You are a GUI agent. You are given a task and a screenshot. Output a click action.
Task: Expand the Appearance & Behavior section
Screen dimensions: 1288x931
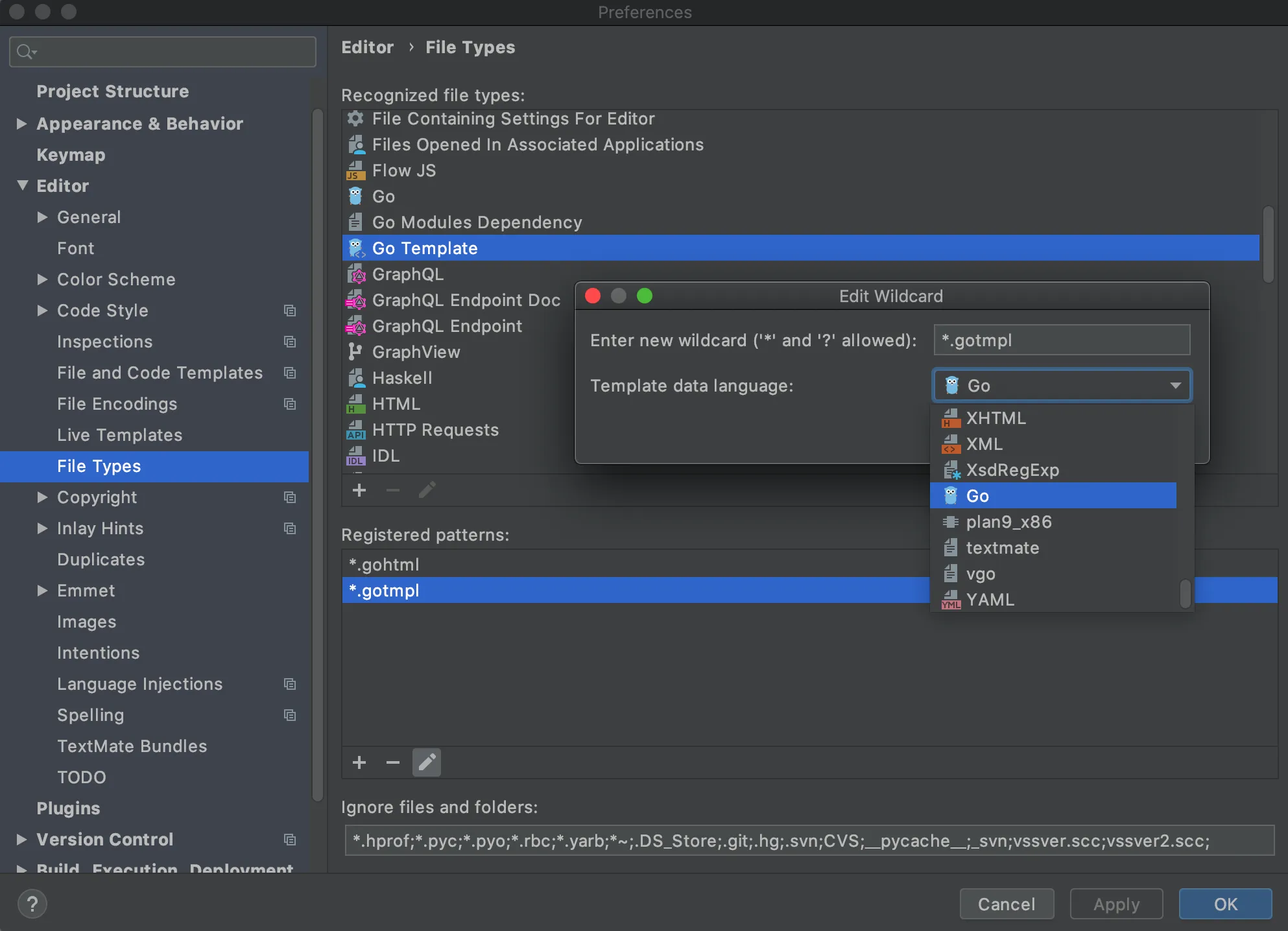(21, 123)
